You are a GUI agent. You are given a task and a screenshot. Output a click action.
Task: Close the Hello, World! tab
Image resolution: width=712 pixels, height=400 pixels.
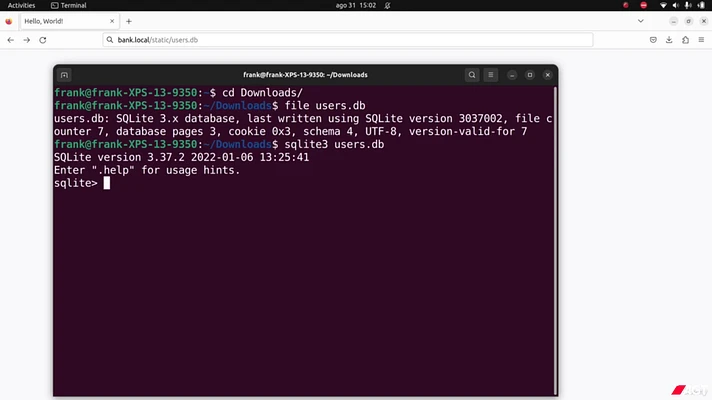(112, 21)
